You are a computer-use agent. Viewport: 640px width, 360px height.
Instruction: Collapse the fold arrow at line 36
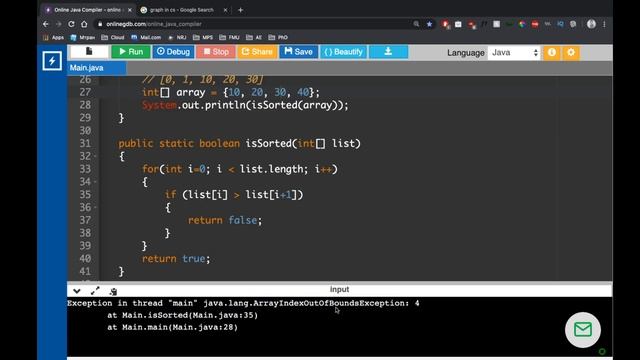tap(95, 207)
